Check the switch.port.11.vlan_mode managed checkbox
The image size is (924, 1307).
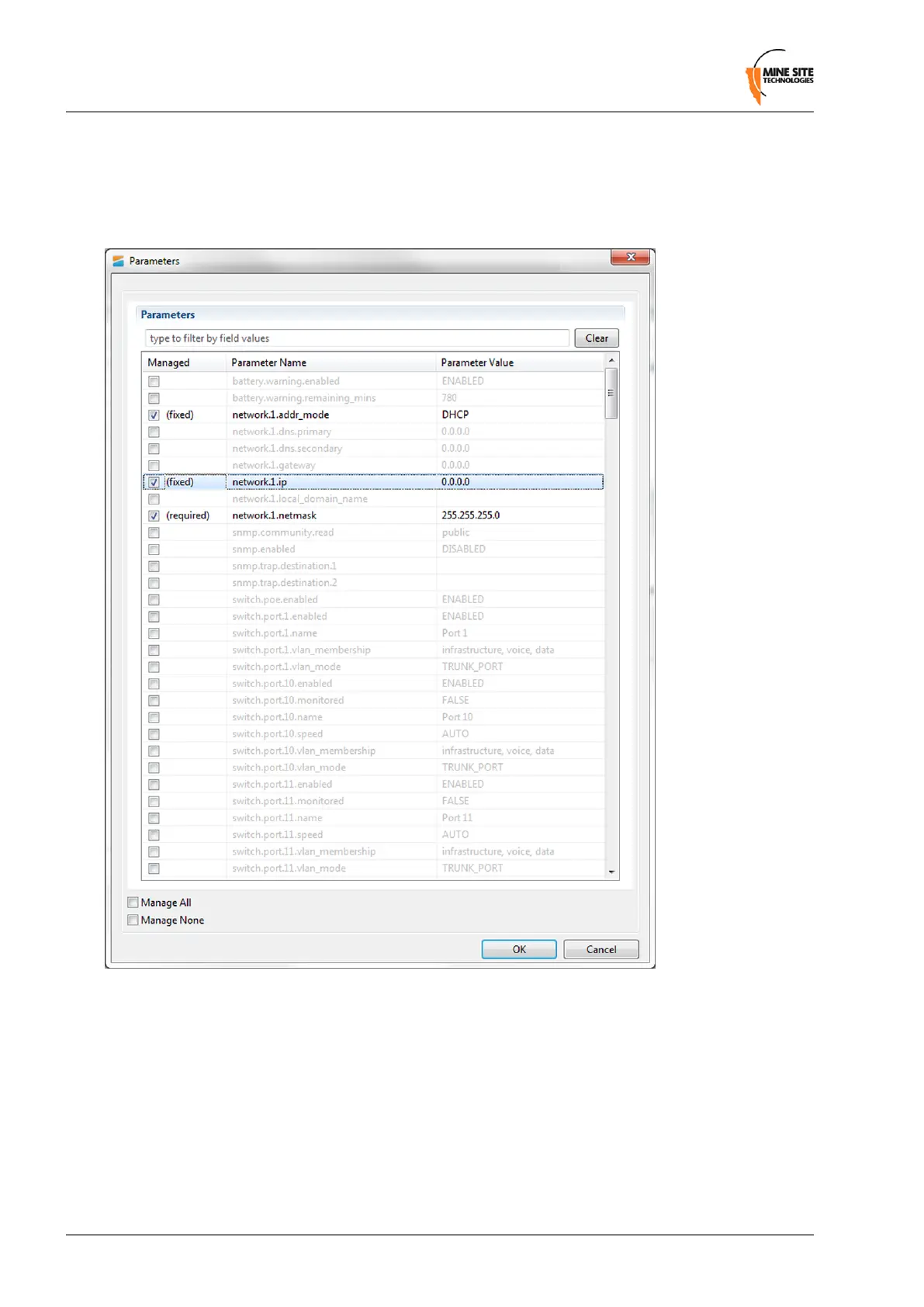[154, 868]
